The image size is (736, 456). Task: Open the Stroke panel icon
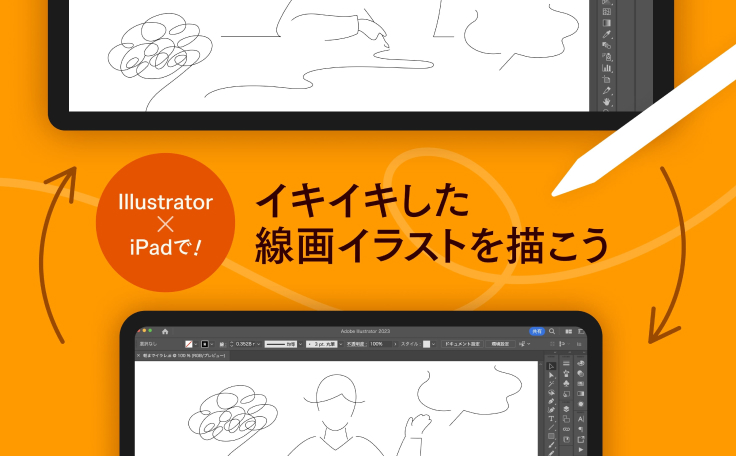pos(566,363)
